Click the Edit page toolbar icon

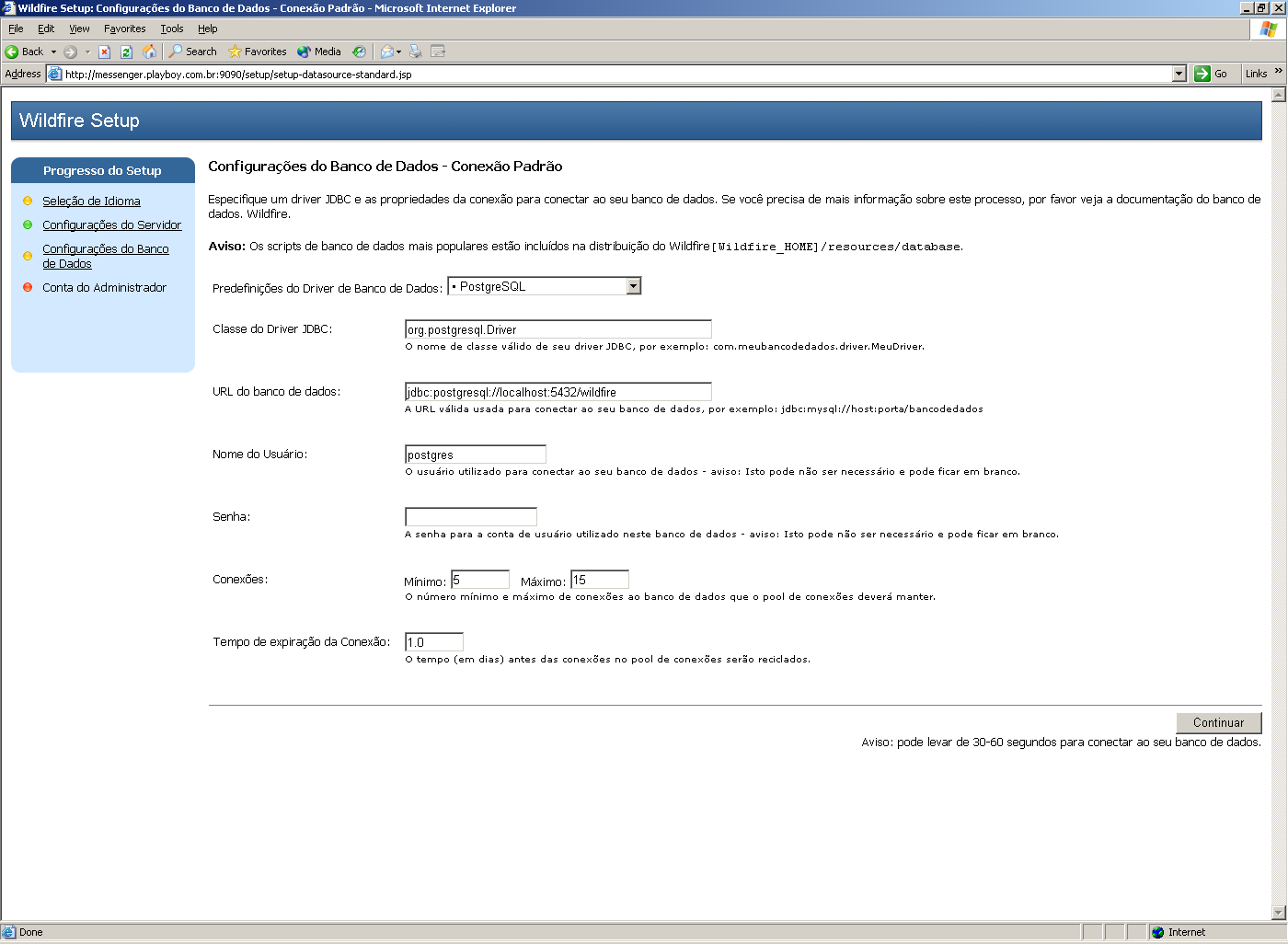[438, 52]
